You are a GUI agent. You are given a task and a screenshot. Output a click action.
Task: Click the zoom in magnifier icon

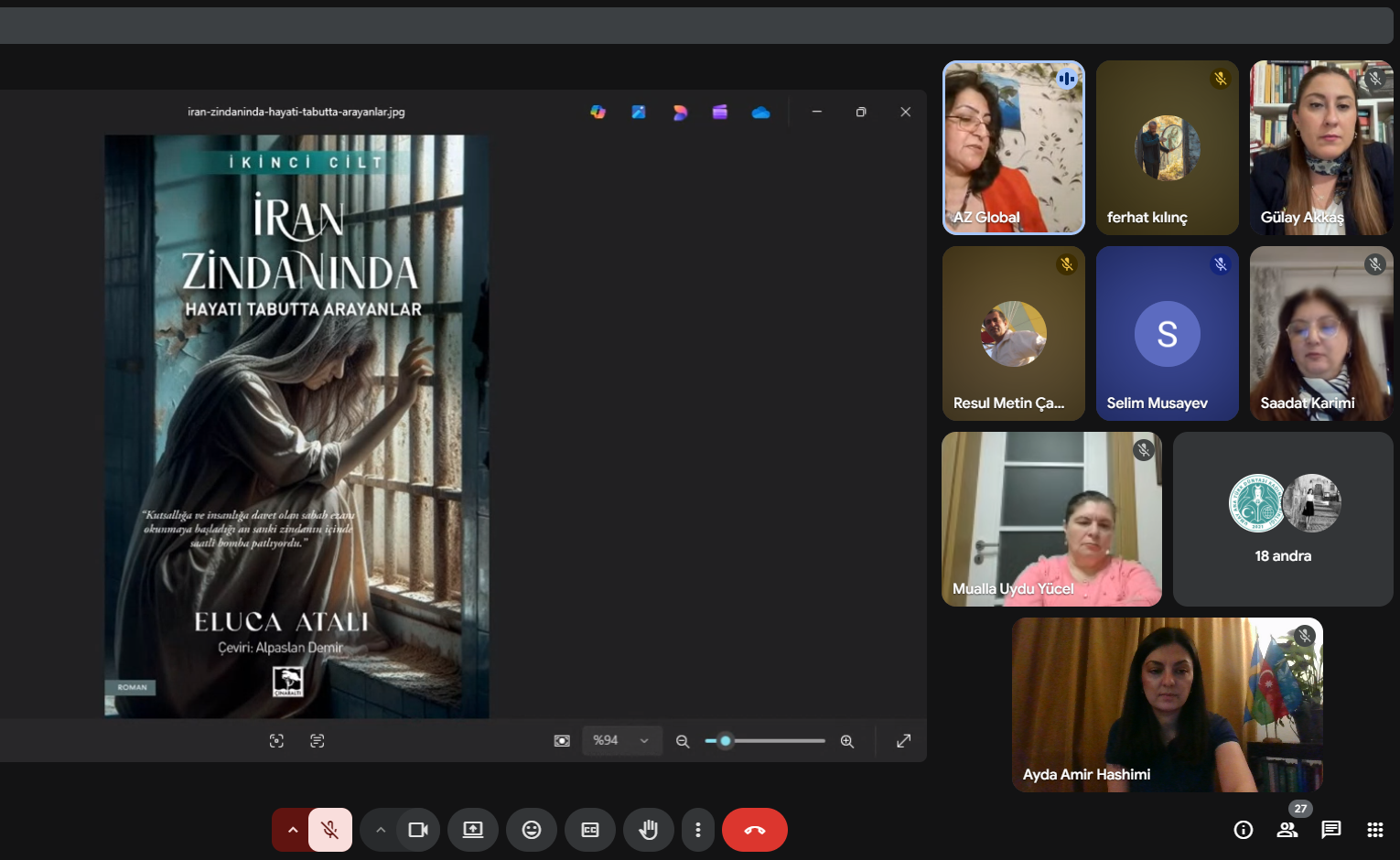click(847, 741)
